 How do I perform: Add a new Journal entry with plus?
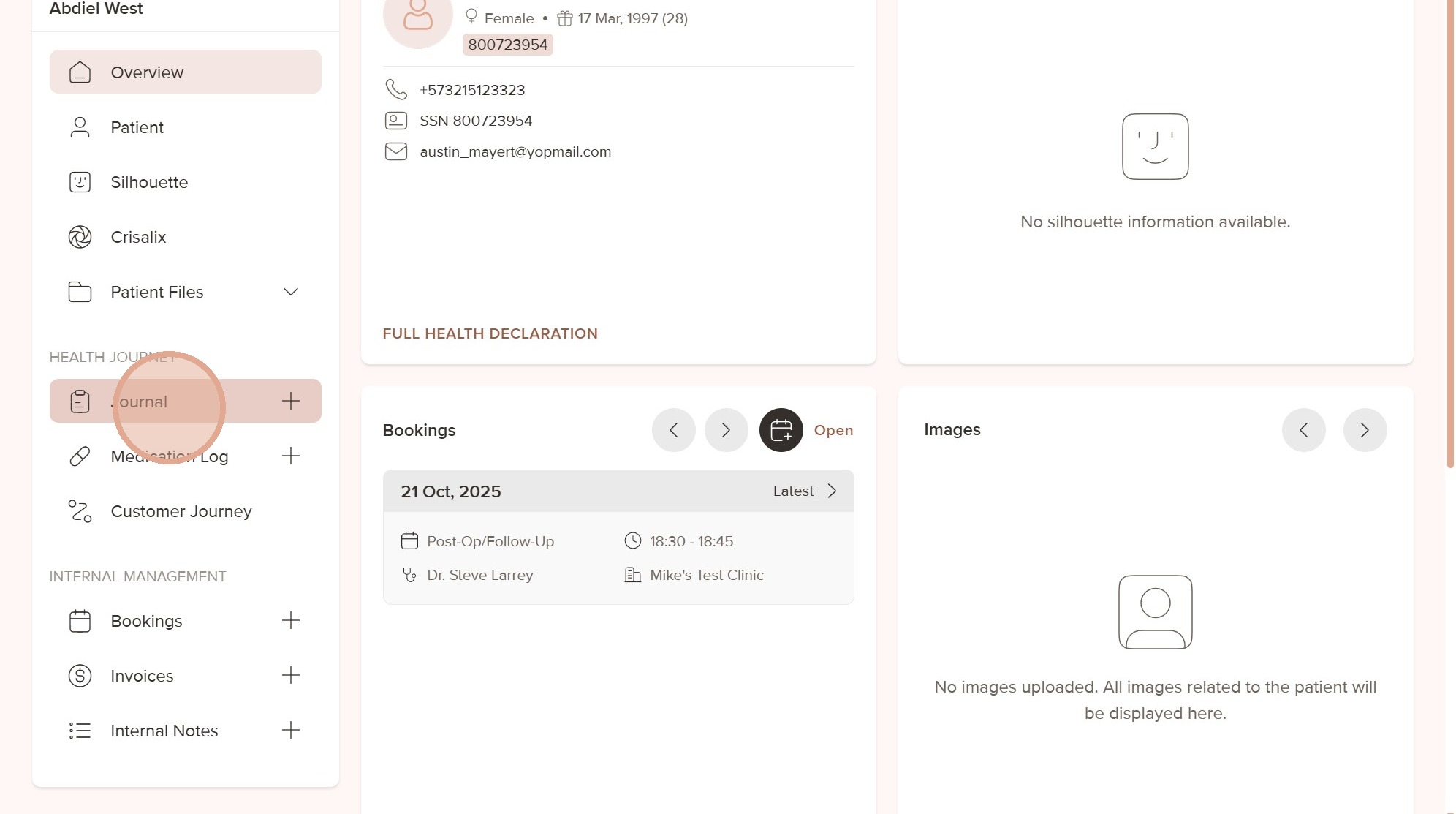click(x=291, y=401)
